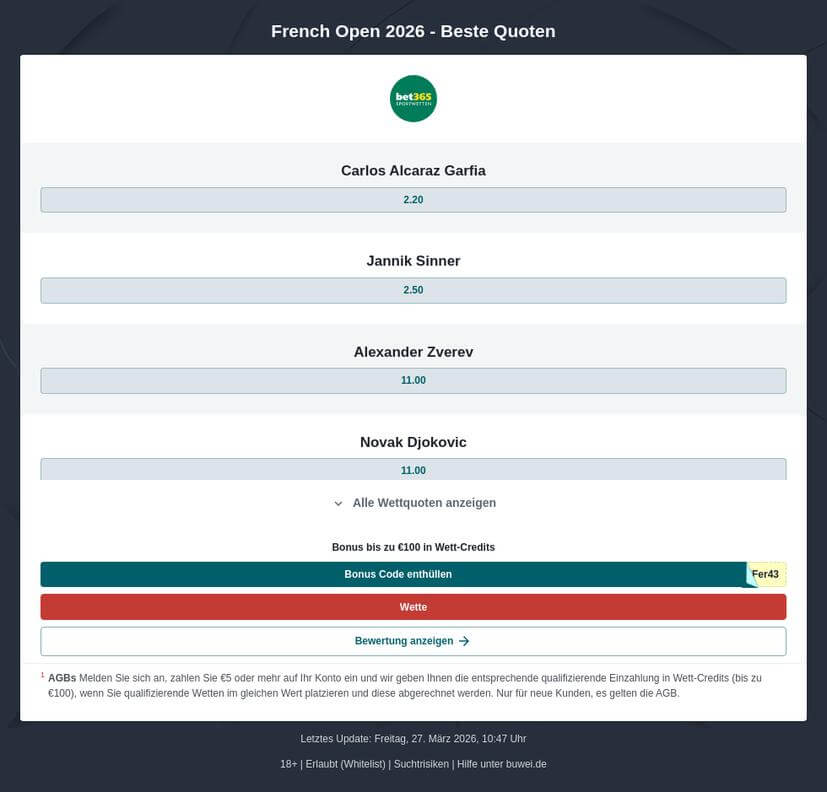This screenshot has height=792, width=827.
Task: Click the peeled Fer43 code corner
Action: (766, 574)
